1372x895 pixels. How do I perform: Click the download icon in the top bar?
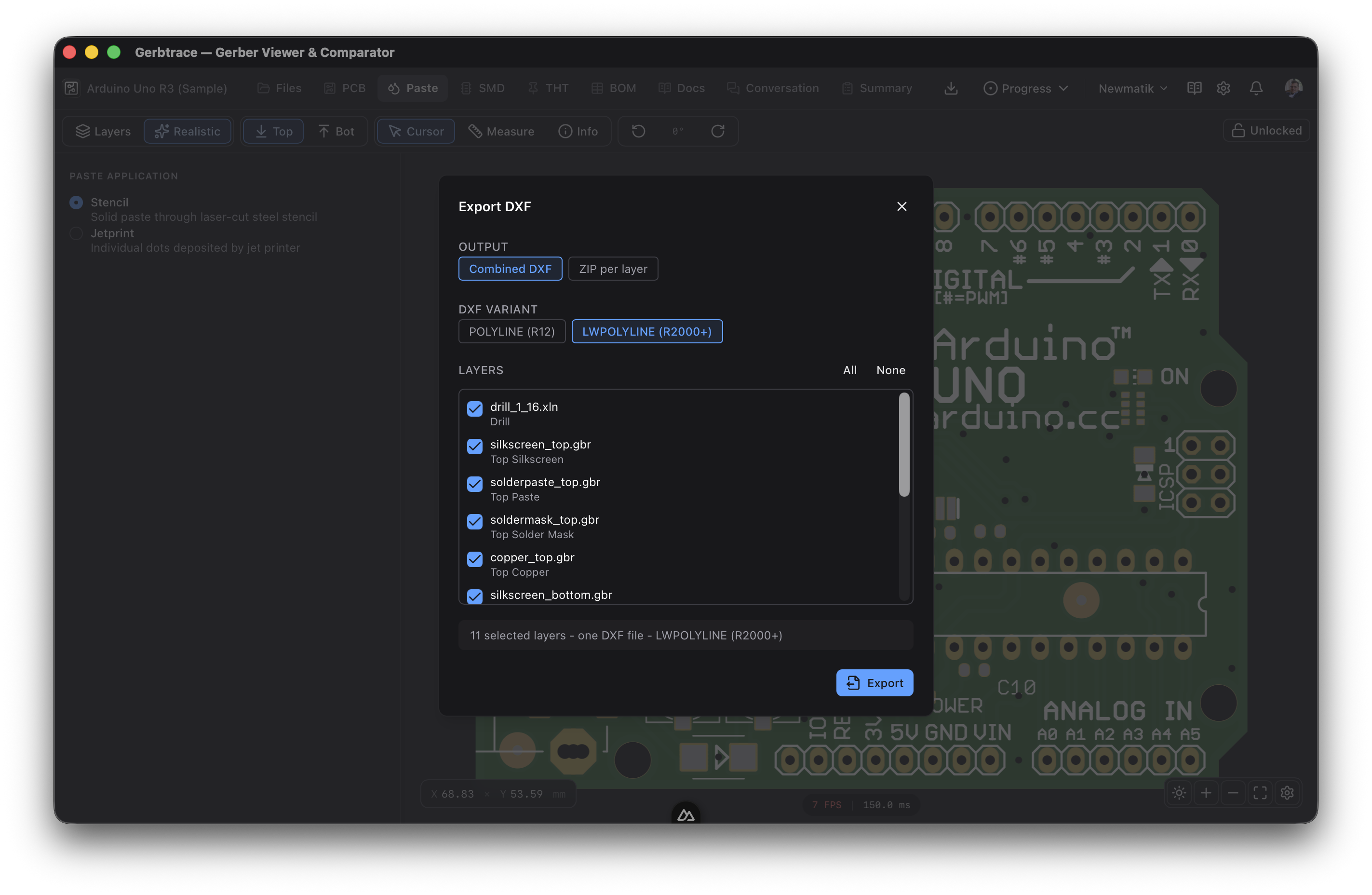pos(951,88)
